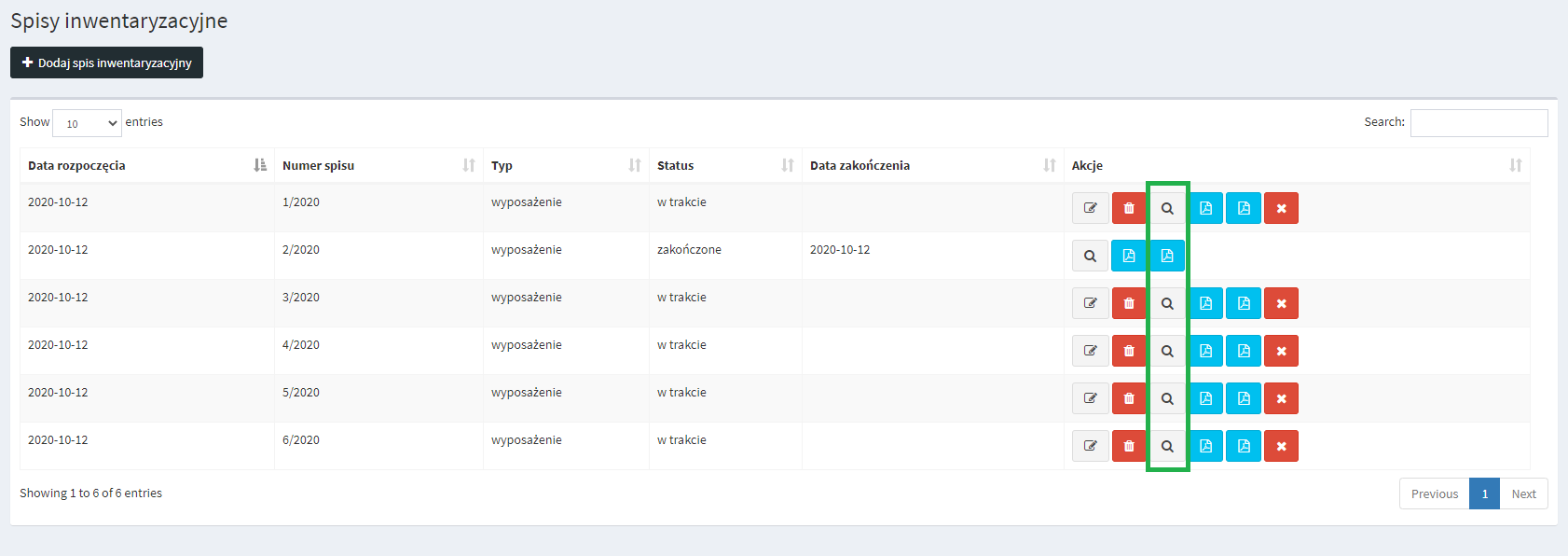Edit inventory 4/2020 using the pencil icon

click(x=1090, y=351)
